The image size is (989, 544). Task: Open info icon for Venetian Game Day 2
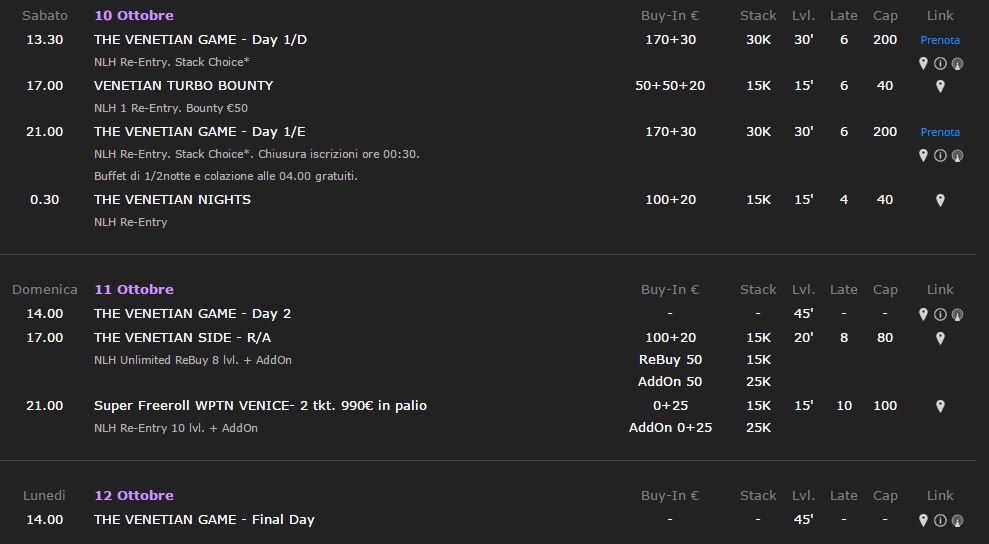pyautogui.click(x=940, y=314)
